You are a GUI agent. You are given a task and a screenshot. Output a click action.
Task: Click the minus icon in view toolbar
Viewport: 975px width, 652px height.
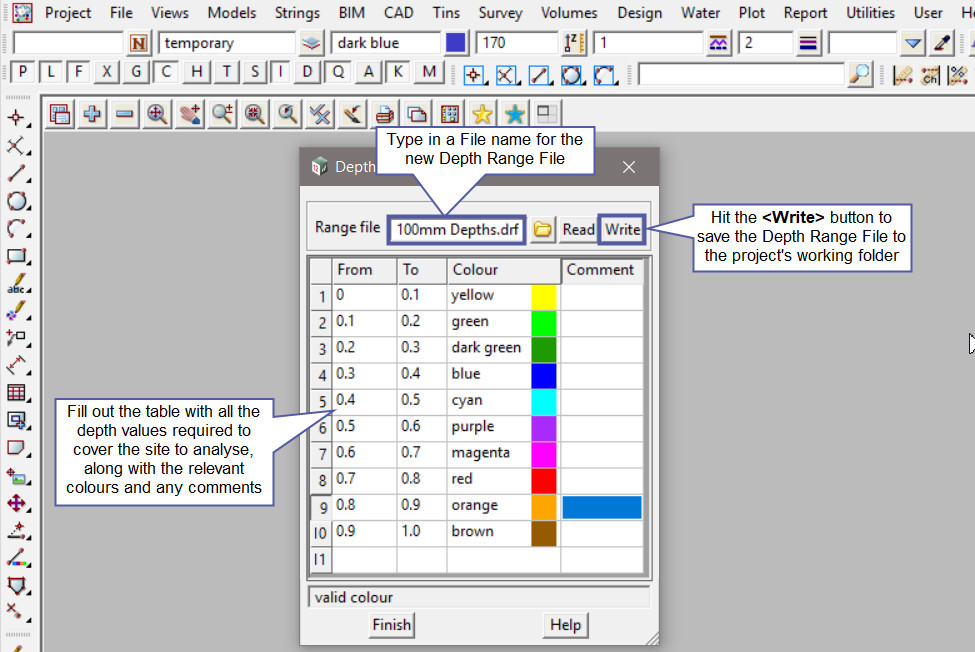click(x=124, y=114)
